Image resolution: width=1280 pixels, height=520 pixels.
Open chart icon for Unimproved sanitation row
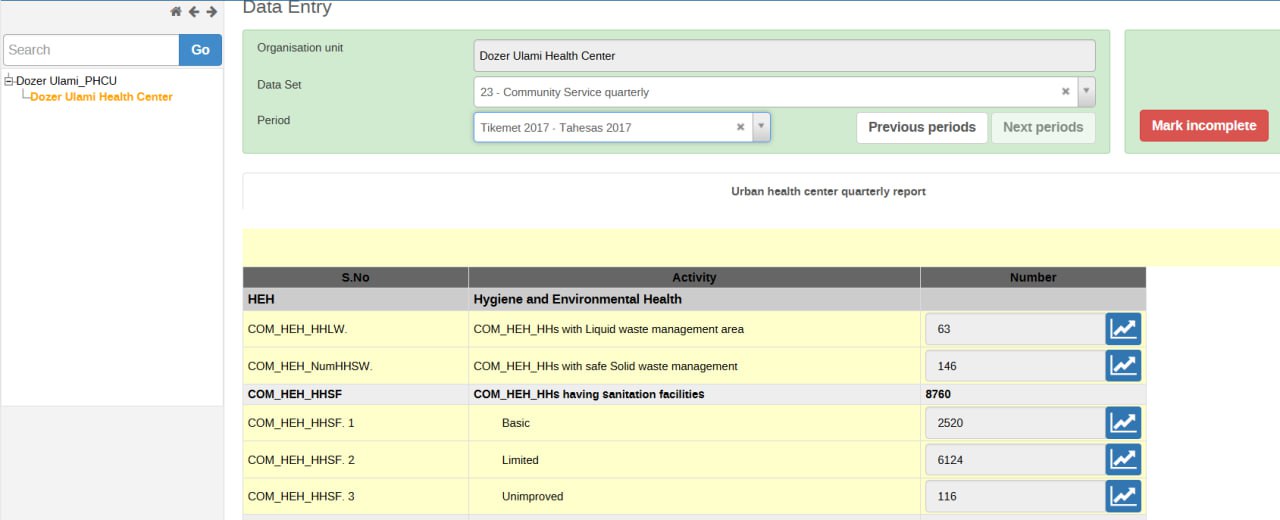[x=1123, y=496]
